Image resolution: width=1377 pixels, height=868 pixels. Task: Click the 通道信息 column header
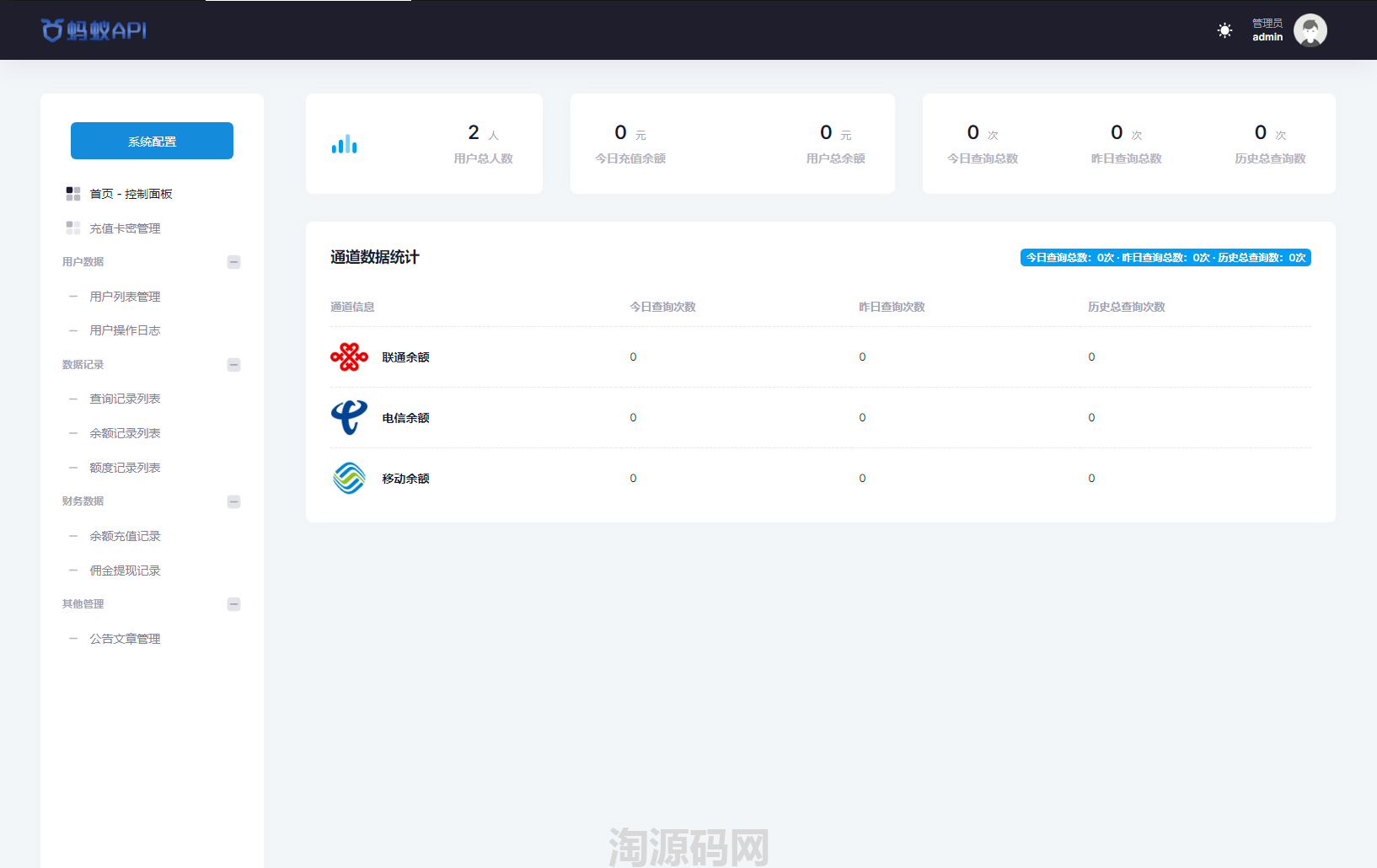352,307
